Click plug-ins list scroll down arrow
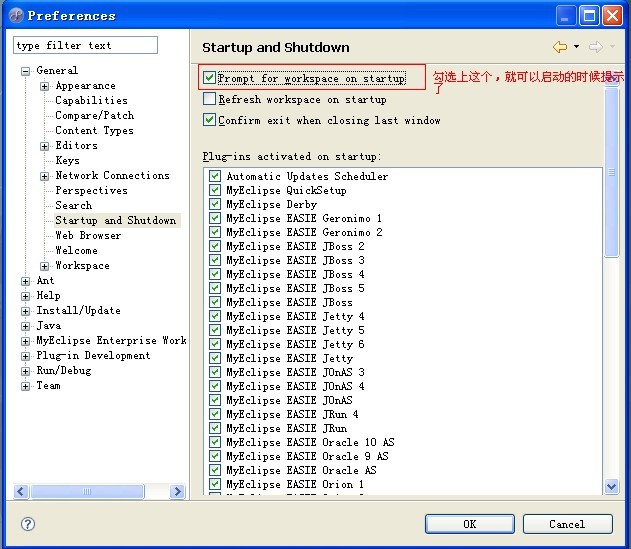631x549 pixels. click(x=611, y=486)
